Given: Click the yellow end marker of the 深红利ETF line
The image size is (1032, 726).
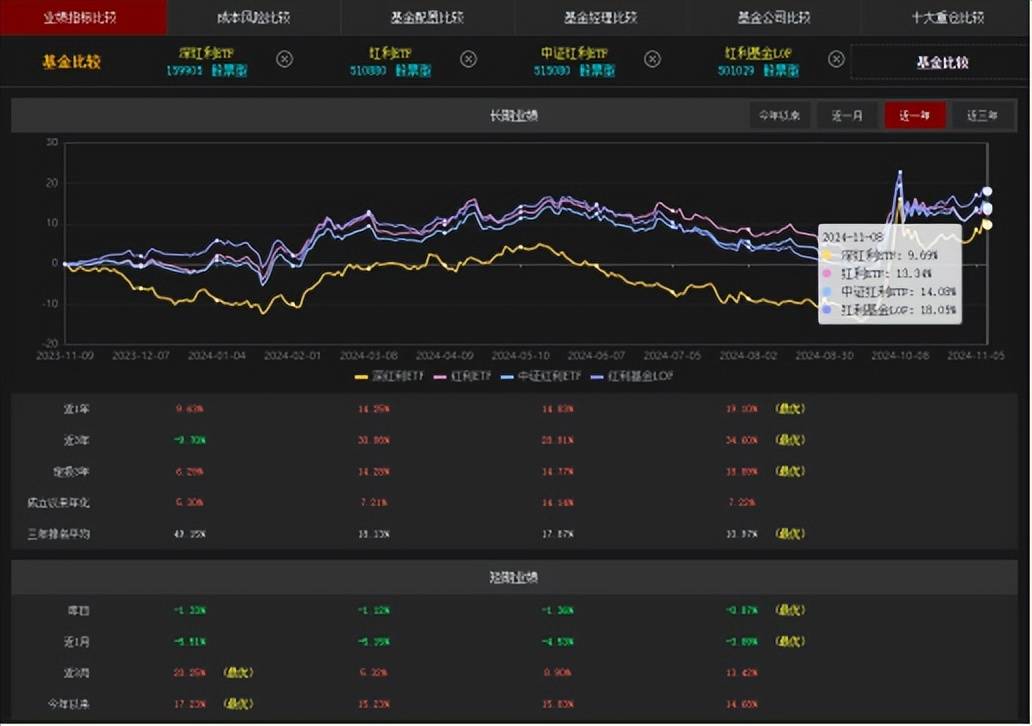Looking at the screenshot, I should click(x=987, y=225).
